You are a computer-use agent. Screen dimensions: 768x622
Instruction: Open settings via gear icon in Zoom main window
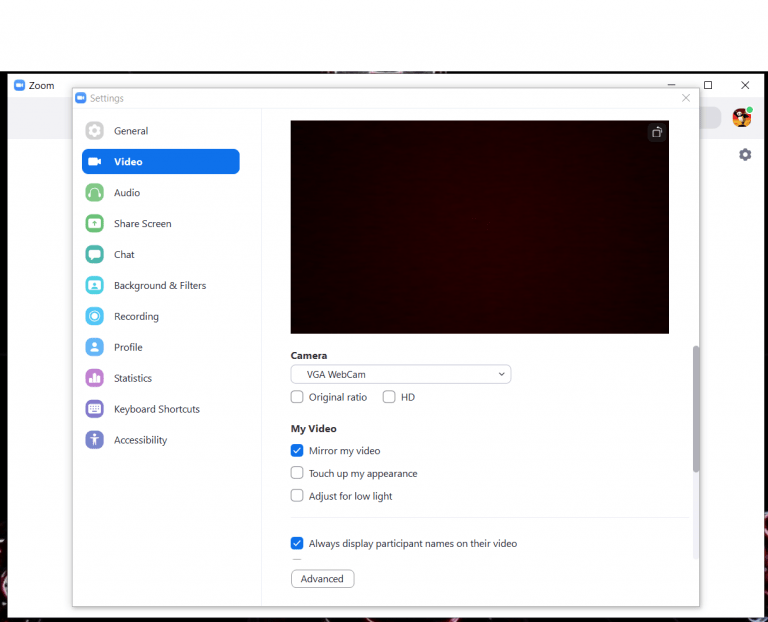[745, 155]
